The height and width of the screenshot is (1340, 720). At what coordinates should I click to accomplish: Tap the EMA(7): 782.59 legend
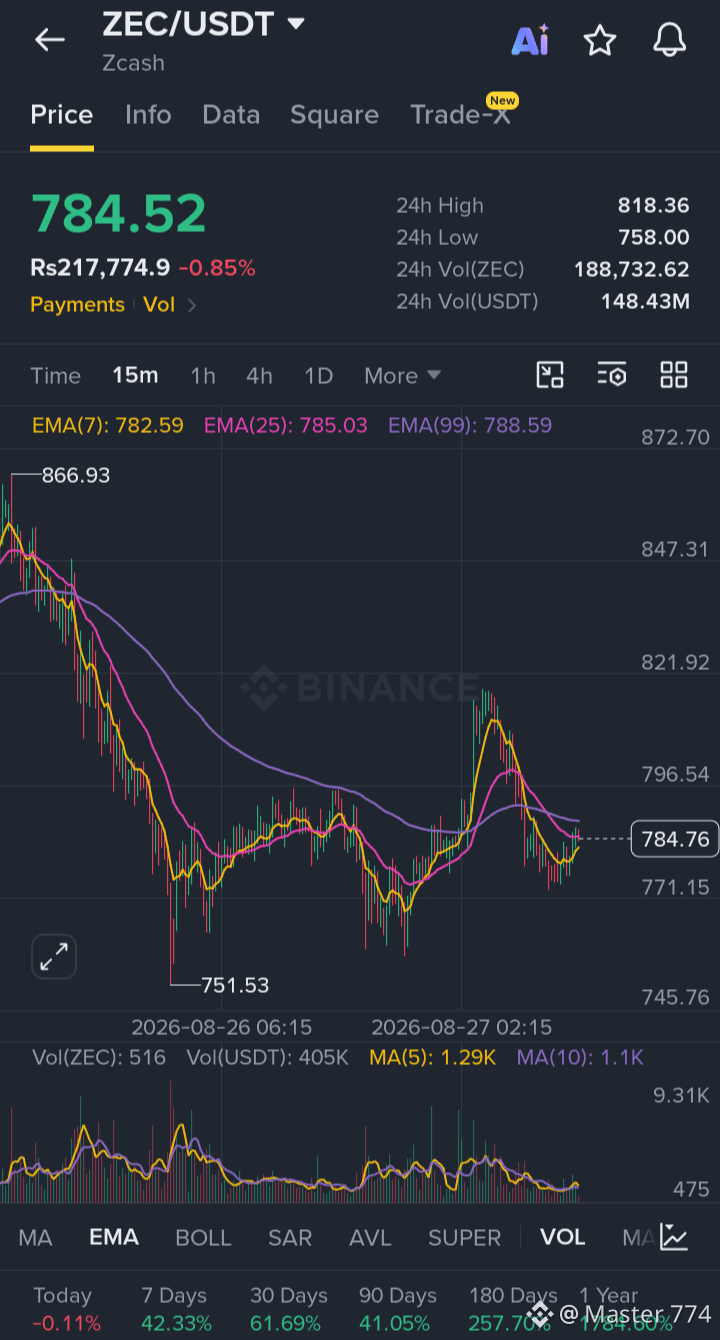pos(108,425)
